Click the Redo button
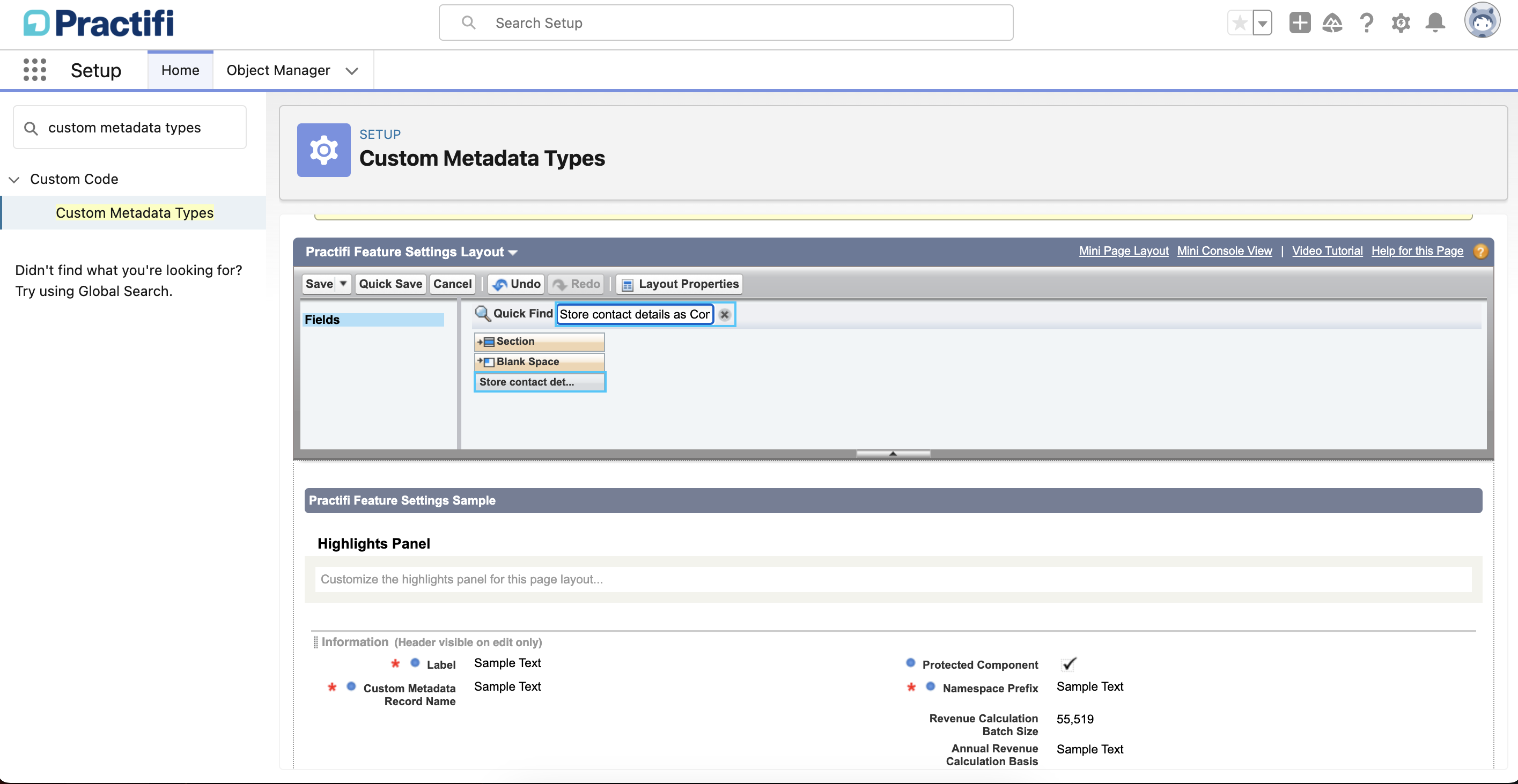Screen dimensions: 1518x784 pos(576,284)
